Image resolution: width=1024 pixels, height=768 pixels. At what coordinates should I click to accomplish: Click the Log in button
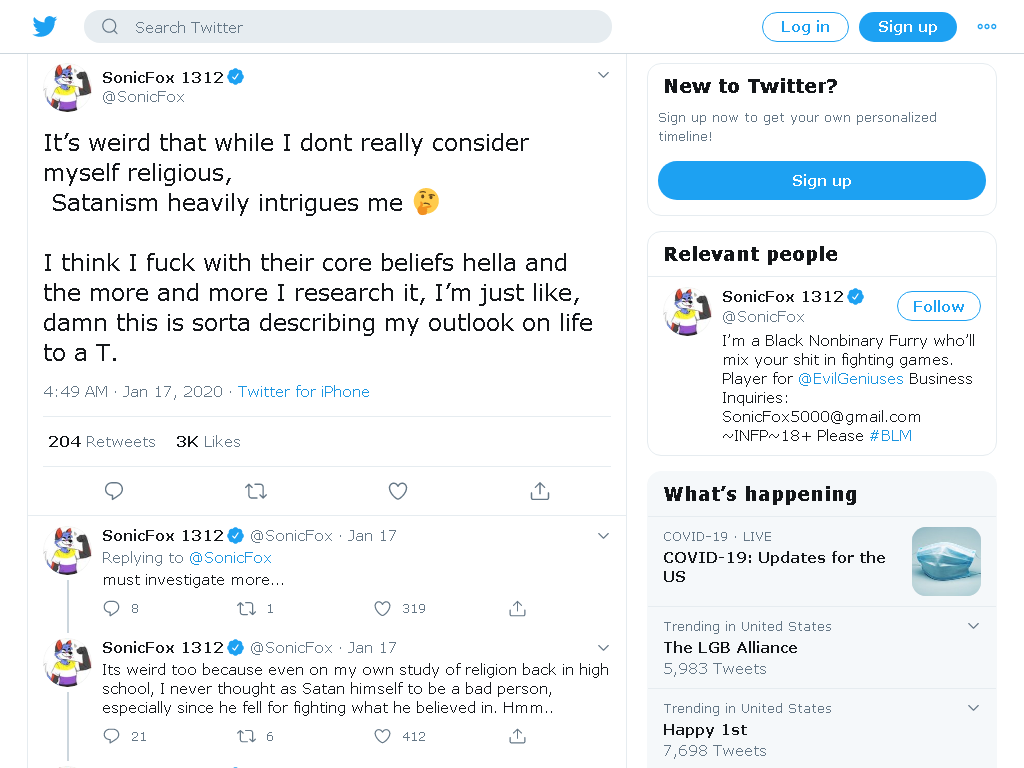805,27
